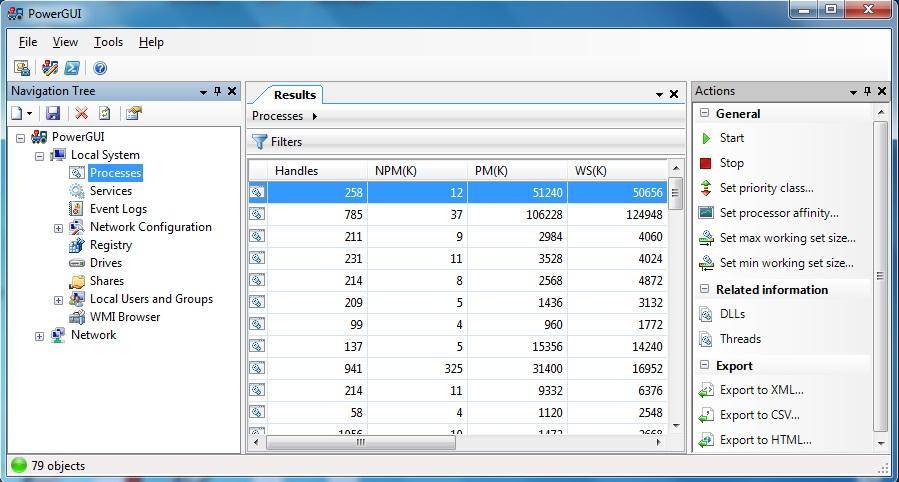
Task: Close the Navigation Tree panel
Action: click(x=232, y=91)
